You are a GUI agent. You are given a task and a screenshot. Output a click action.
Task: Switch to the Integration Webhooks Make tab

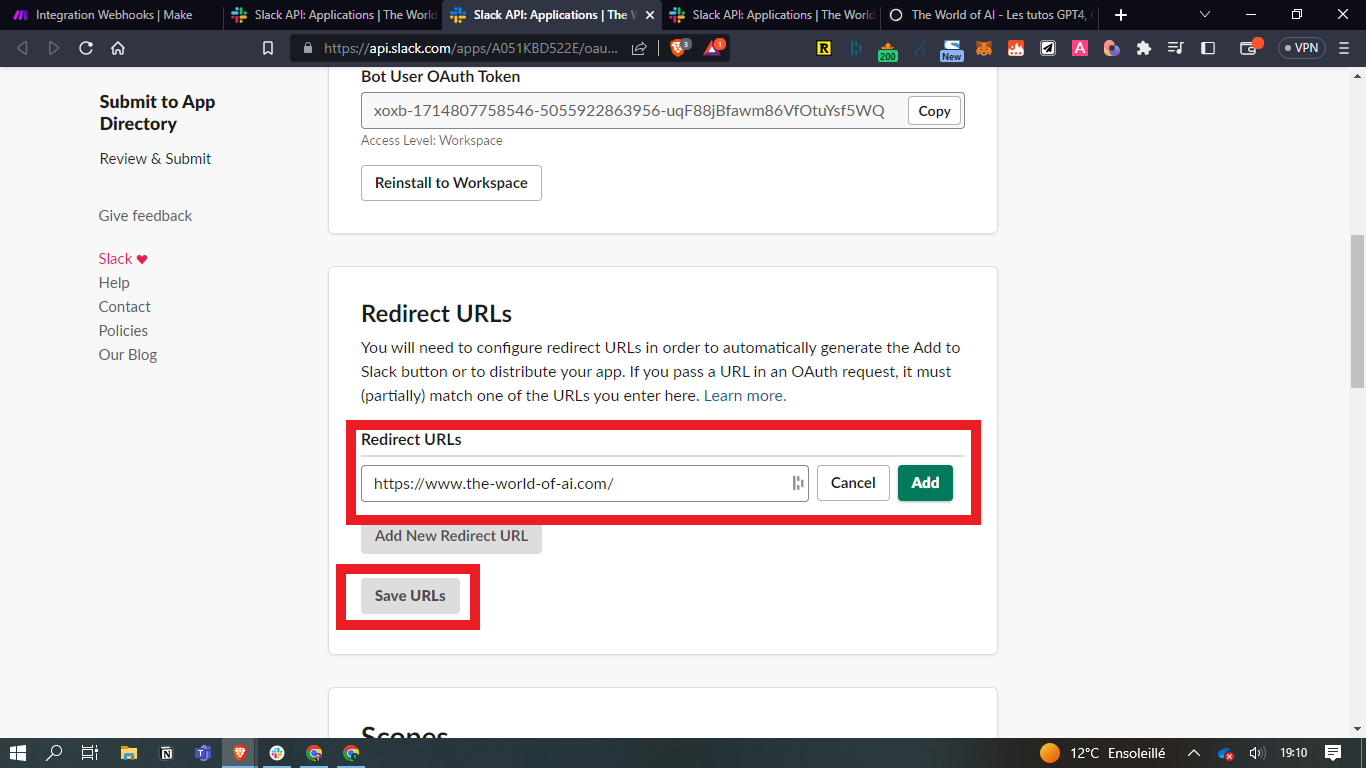point(110,15)
